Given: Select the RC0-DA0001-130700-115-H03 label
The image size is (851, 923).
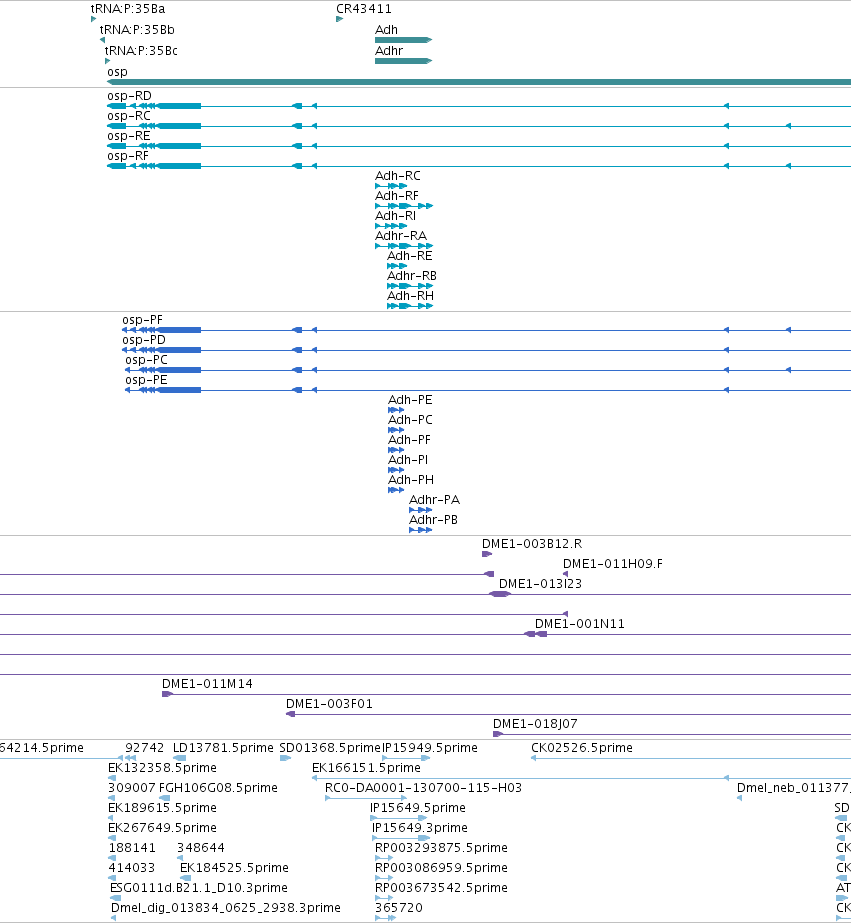Looking at the screenshot, I should (424, 788).
